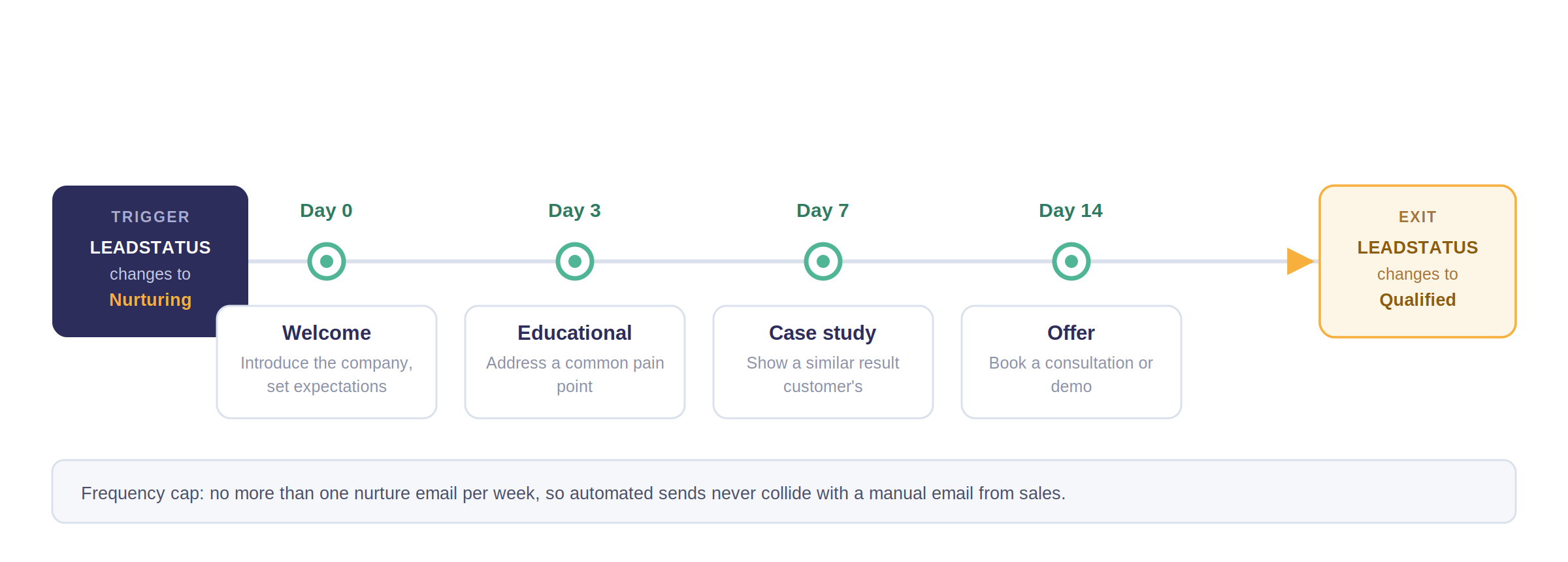Open the Offer email card
Screen dimensions: 1568x562
point(1071,362)
